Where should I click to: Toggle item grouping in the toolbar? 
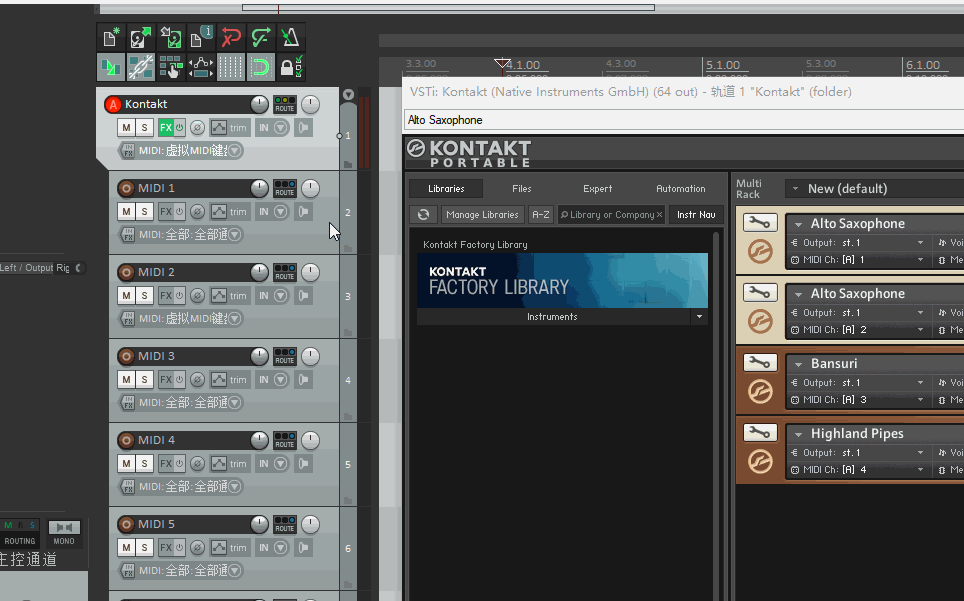coord(141,67)
